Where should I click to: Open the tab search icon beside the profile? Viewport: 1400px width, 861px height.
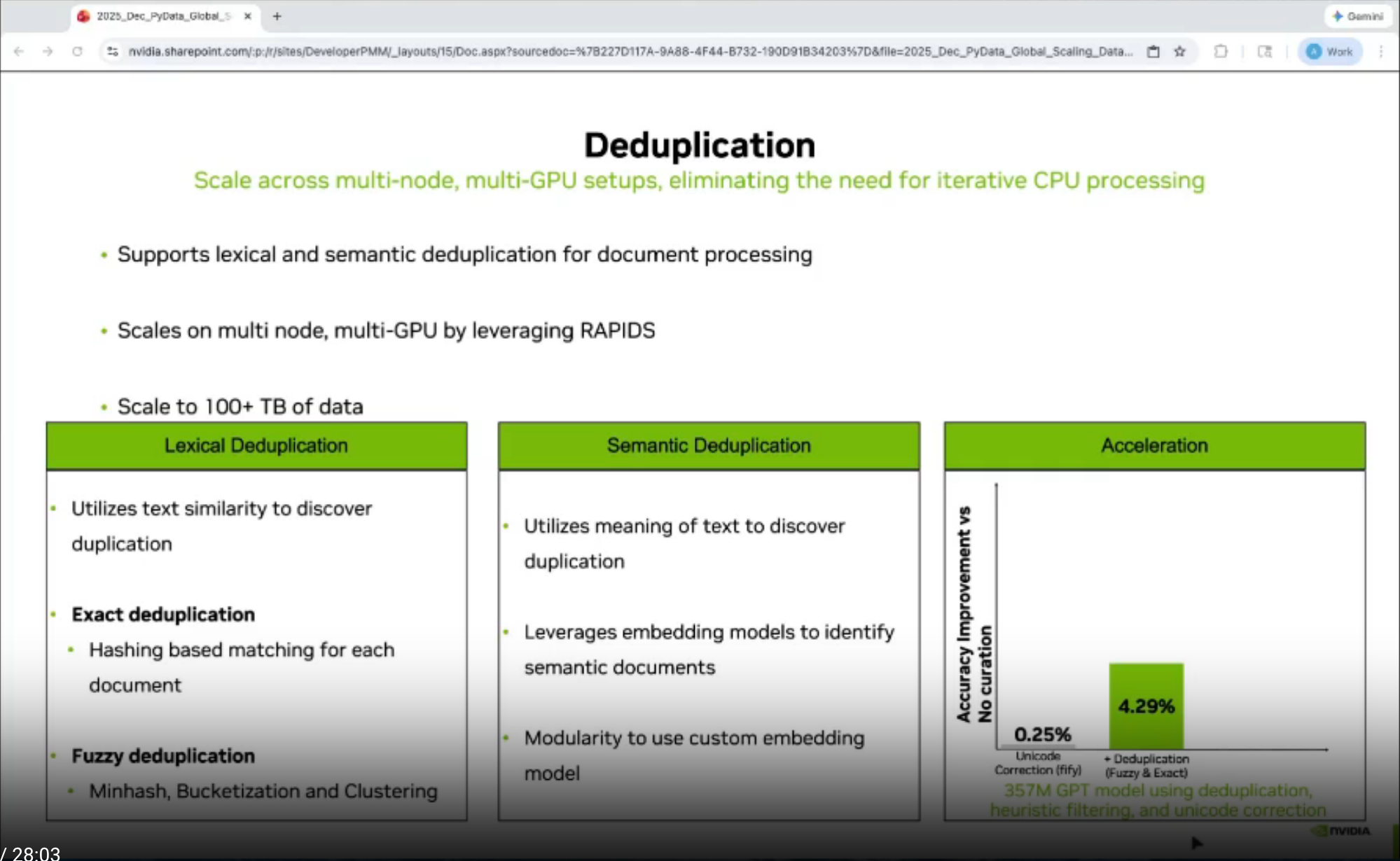tap(1265, 51)
